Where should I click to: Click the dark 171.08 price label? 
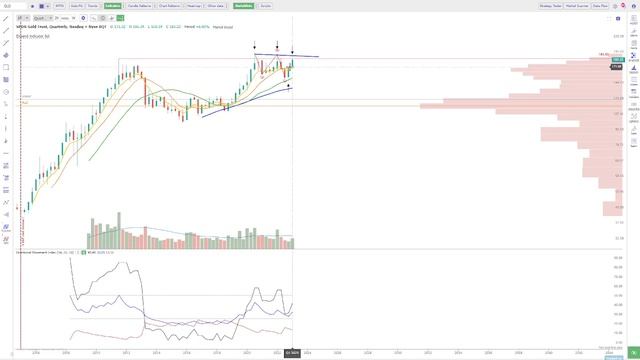(617, 67)
